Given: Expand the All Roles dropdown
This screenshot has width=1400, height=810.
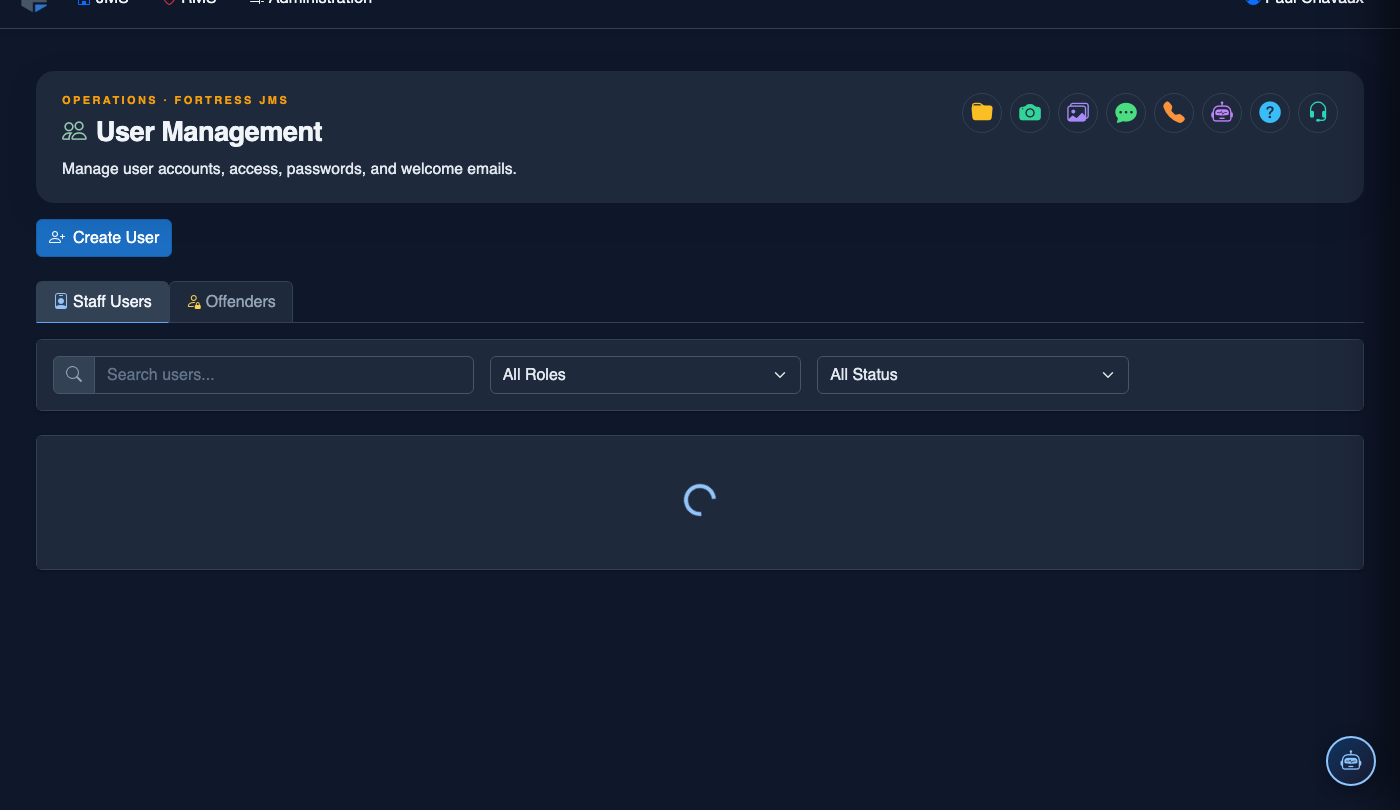Looking at the screenshot, I should pyautogui.click(x=645, y=375).
